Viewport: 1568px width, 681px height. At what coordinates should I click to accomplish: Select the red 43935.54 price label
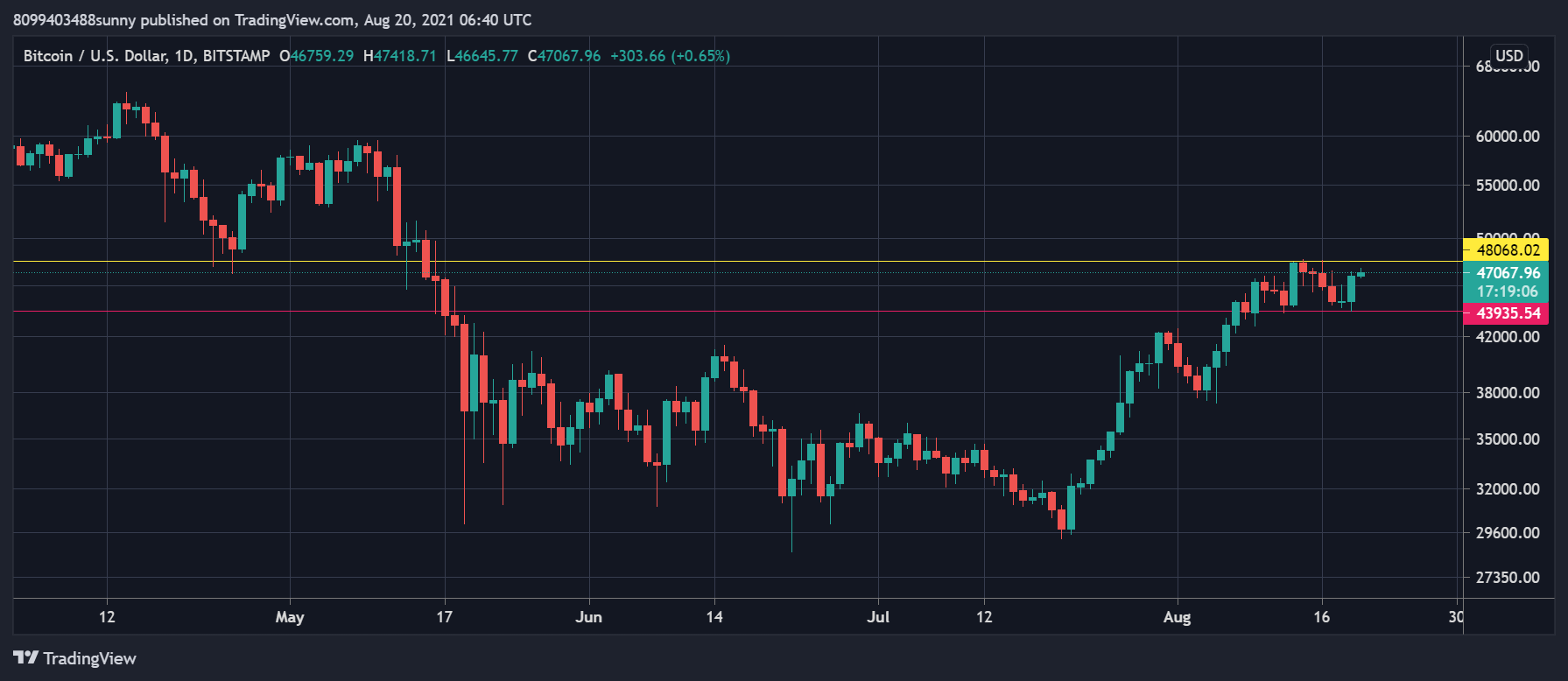[x=1506, y=313]
